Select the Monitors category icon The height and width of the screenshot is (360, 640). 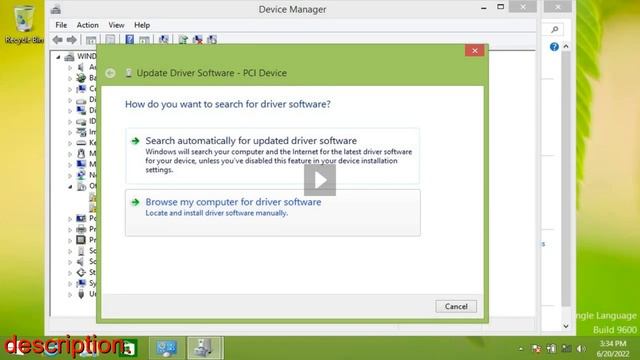pyautogui.click(x=81, y=164)
